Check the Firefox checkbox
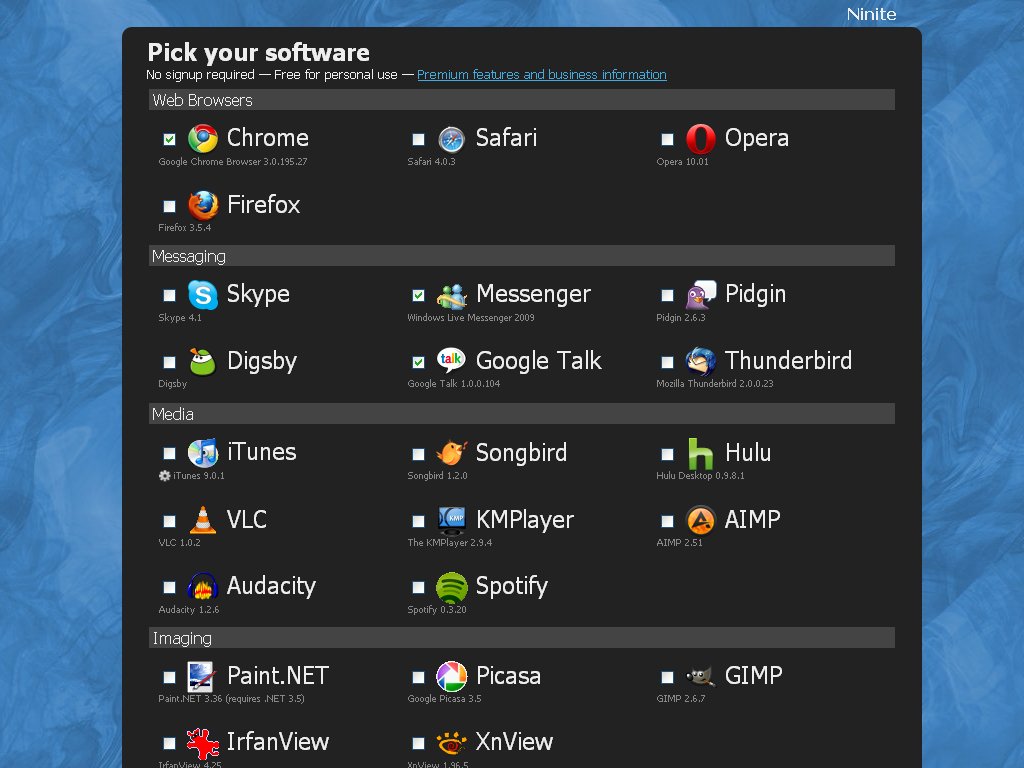Image resolution: width=1024 pixels, height=768 pixels. coord(170,206)
